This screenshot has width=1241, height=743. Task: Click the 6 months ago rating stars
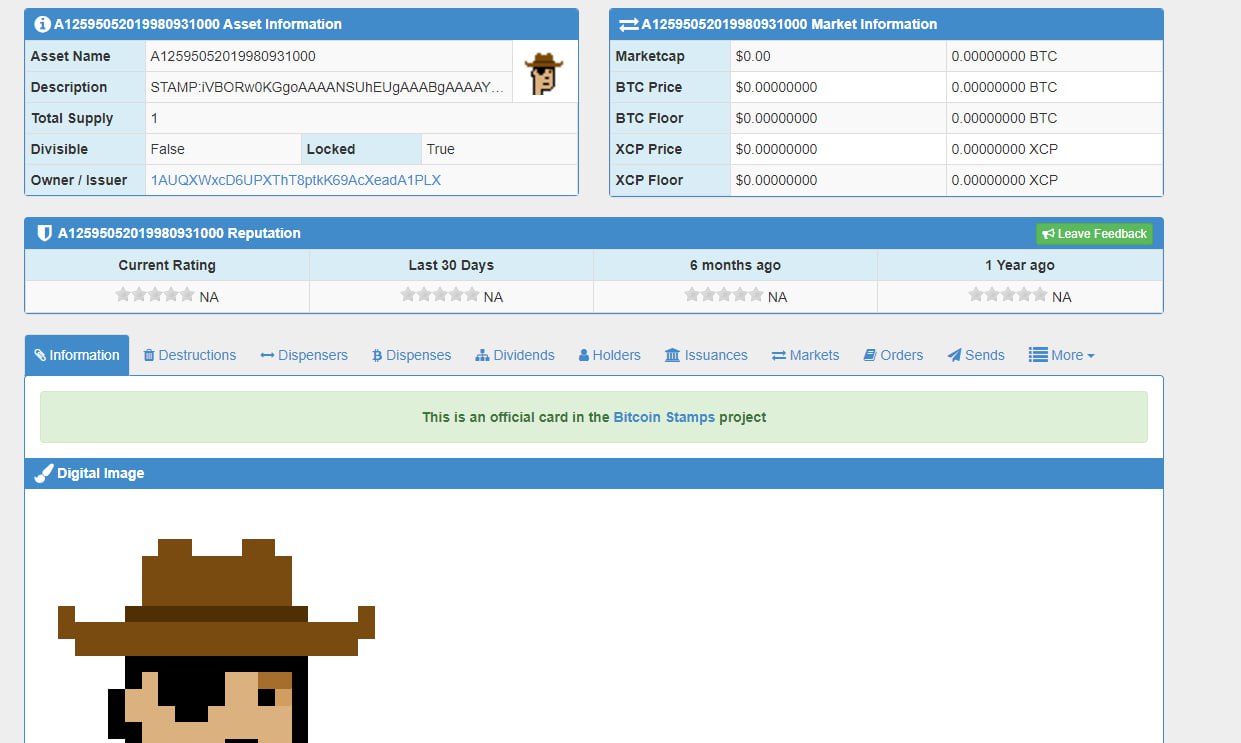point(723,294)
